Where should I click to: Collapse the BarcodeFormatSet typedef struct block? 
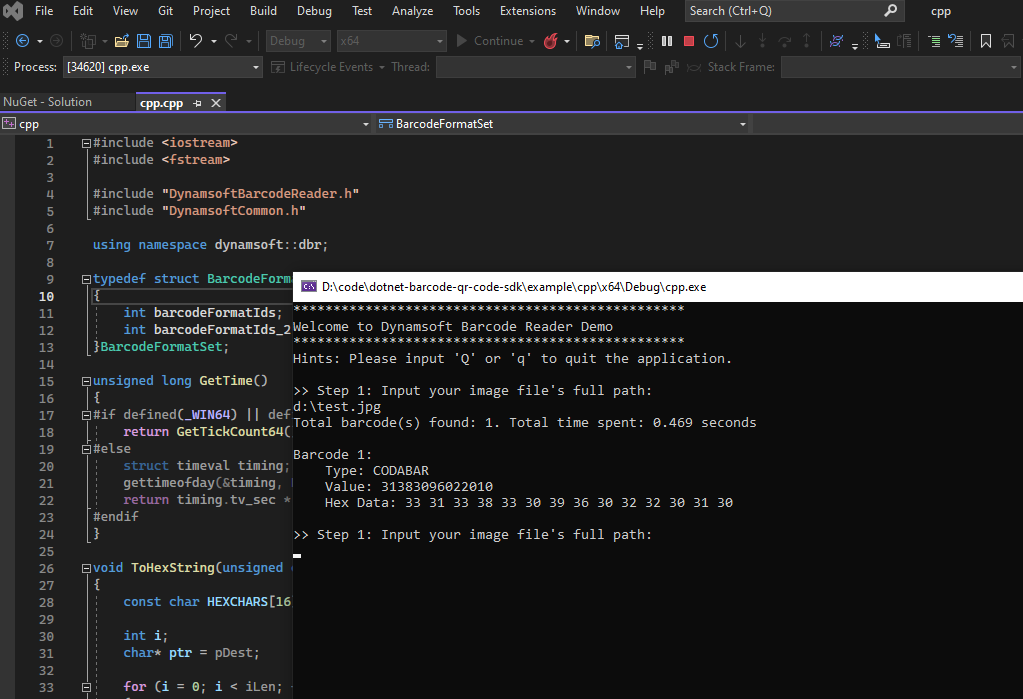coord(86,279)
